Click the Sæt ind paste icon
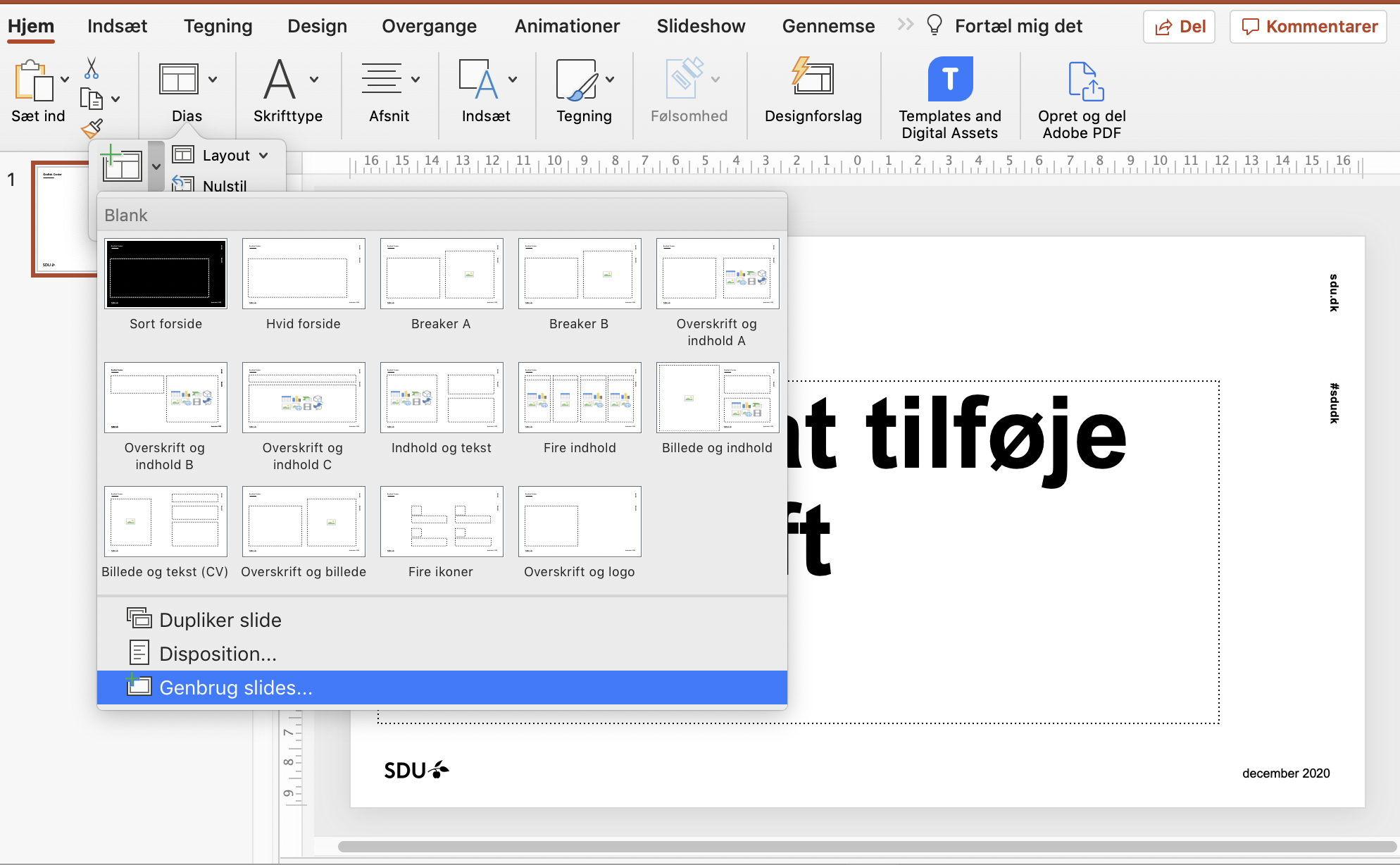Viewport: 1400px width, 865px height. 34,81
